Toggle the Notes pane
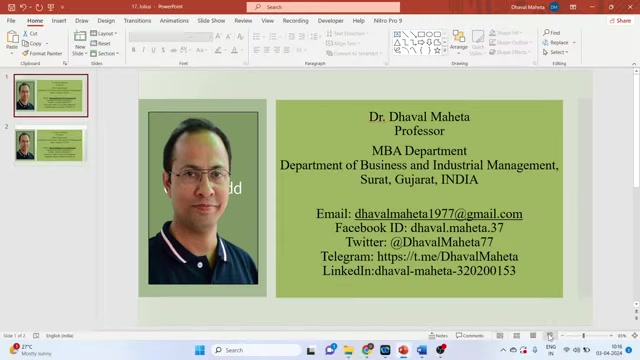This screenshot has height=360, width=640. (x=438, y=336)
